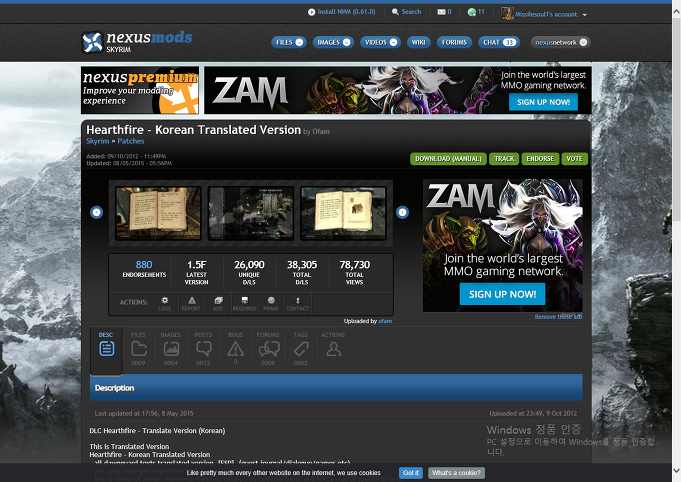
Task: Open the Tags tab
Action: coord(301,349)
